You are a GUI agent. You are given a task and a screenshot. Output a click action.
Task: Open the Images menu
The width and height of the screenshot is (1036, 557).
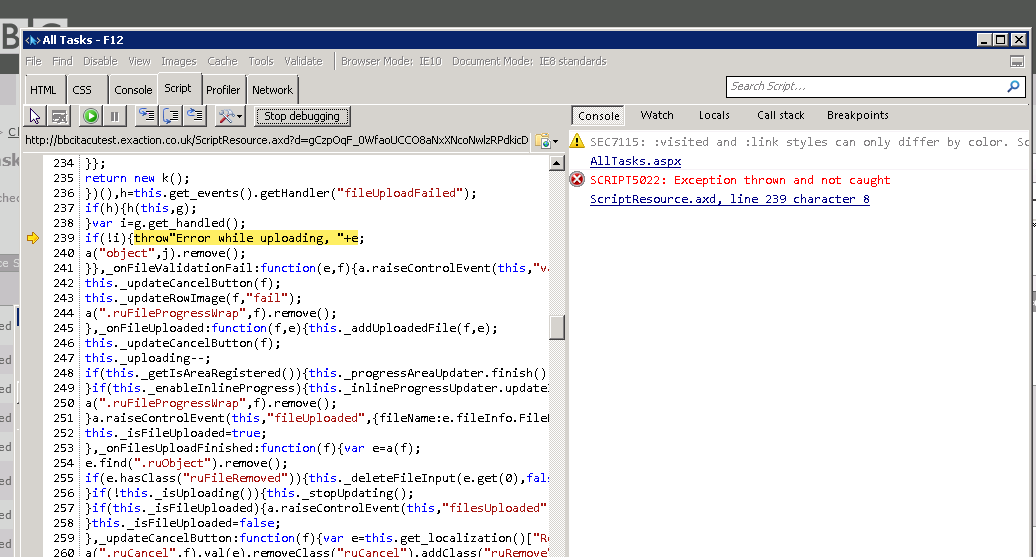coord(179,61)
